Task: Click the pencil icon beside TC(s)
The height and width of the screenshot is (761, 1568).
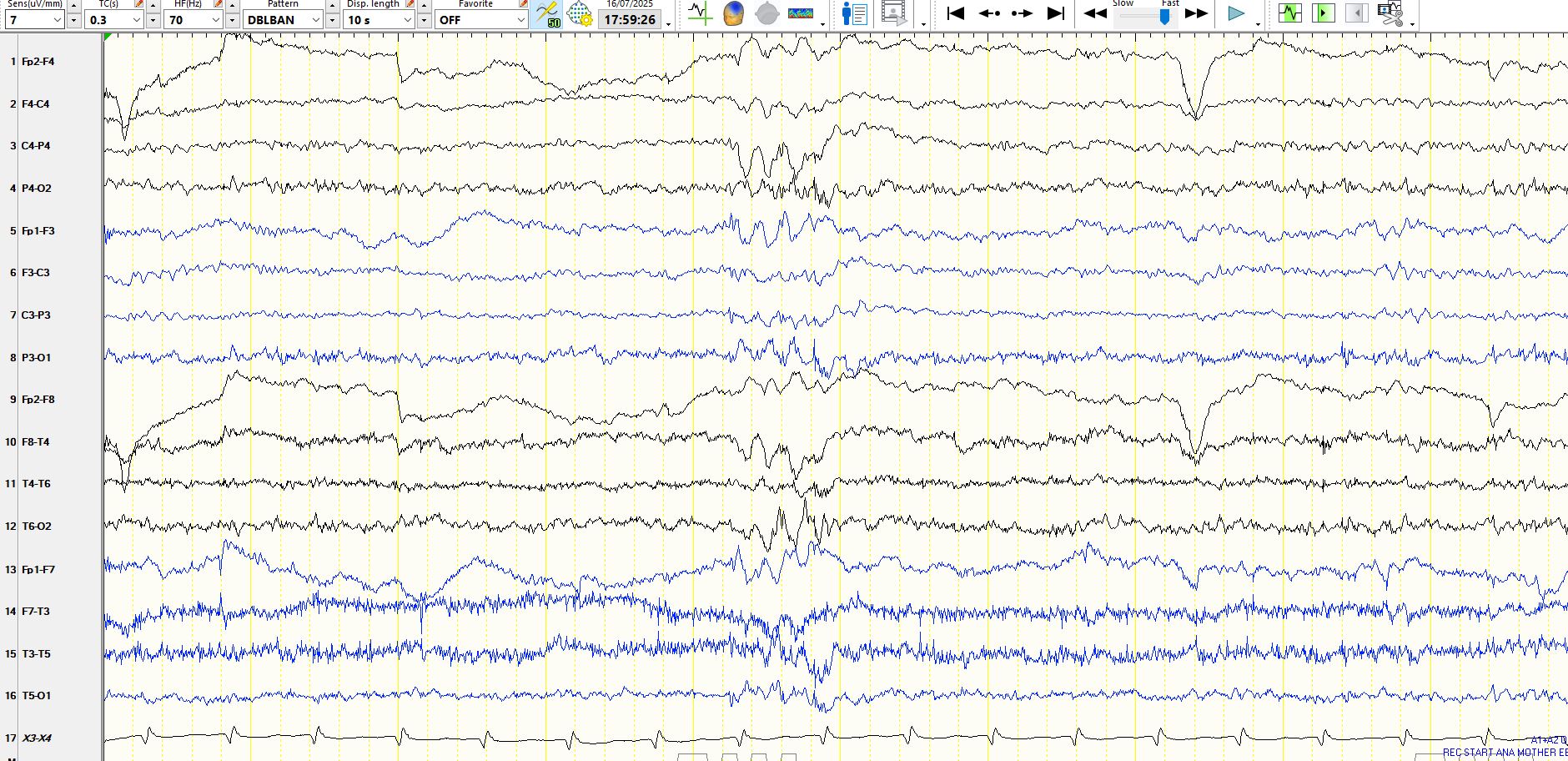Action: [x=138, y=4]
